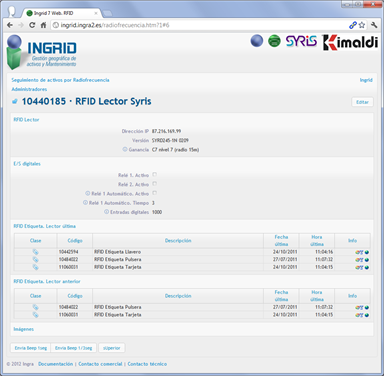Open the Kimaldi logo link
384x376 pixels.
pyautogui.click(x=350, y=42)
